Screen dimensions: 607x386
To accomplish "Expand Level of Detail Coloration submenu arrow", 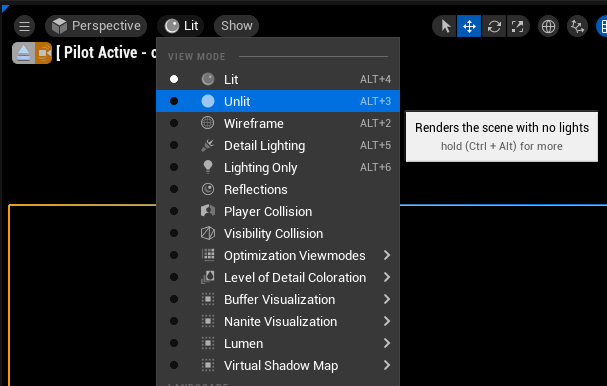I will pyautogui.click(x=387, y=277).
